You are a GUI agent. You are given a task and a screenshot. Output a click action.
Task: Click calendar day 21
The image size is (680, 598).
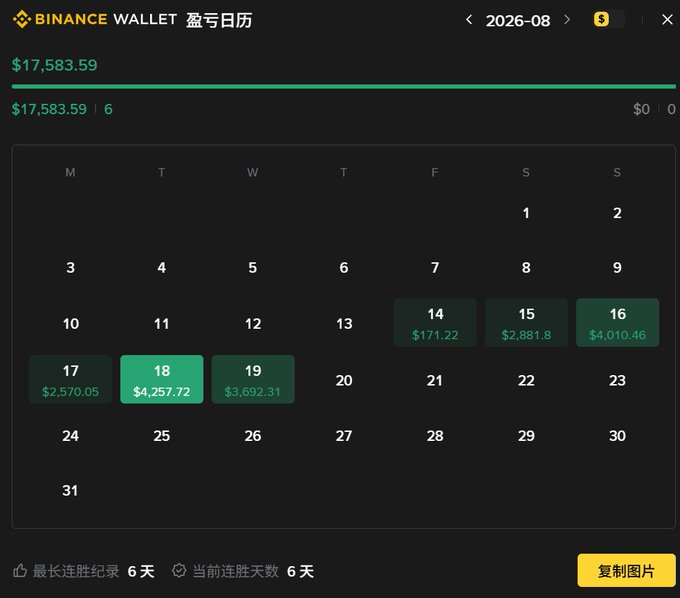point(435,380)
